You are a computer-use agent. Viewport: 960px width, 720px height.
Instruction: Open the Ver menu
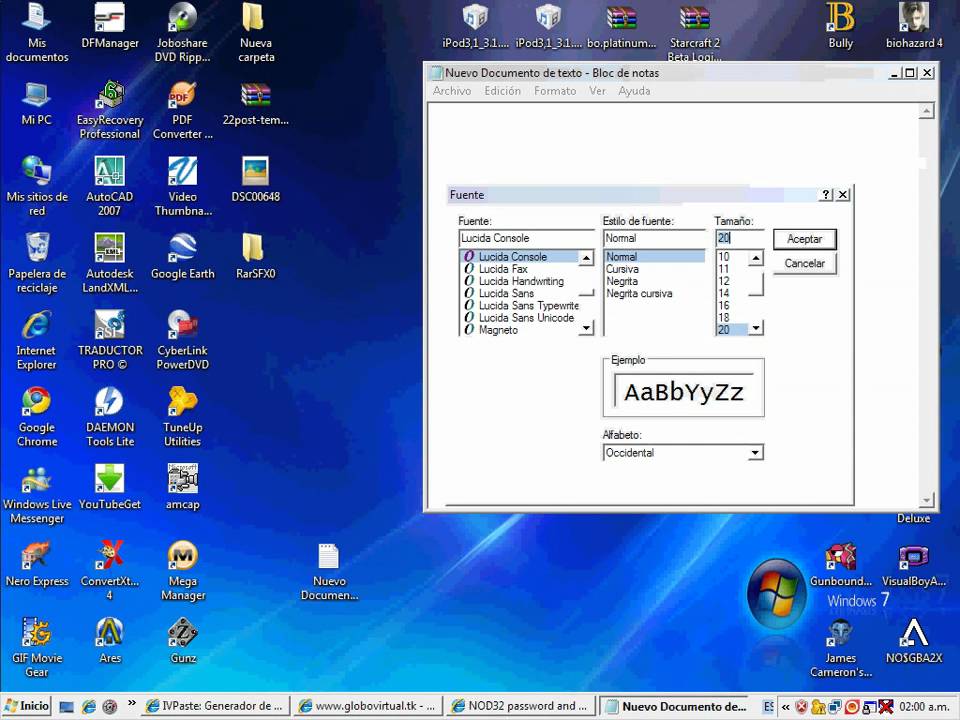coord(597,91)
